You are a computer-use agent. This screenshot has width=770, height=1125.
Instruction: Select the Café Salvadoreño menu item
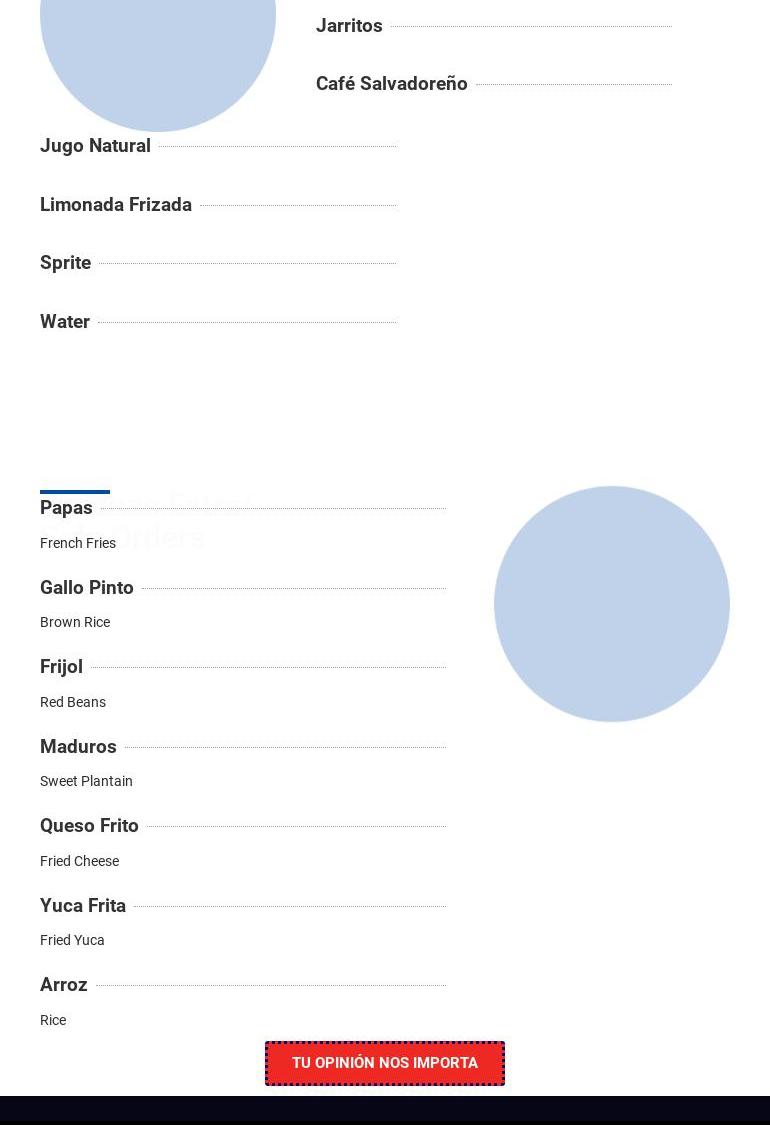click(x=391, y=84)
